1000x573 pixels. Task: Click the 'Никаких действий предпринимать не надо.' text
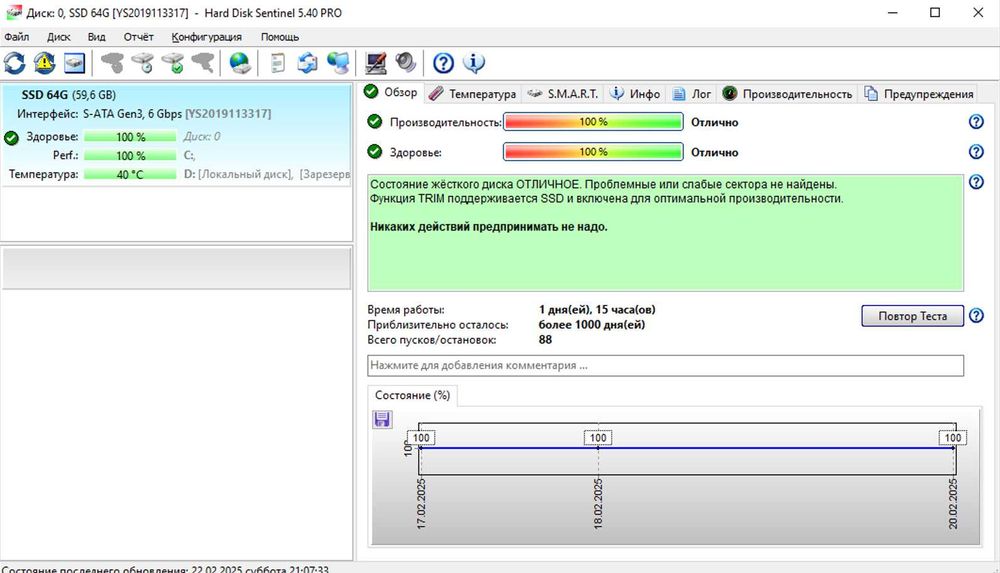(489, 227)
